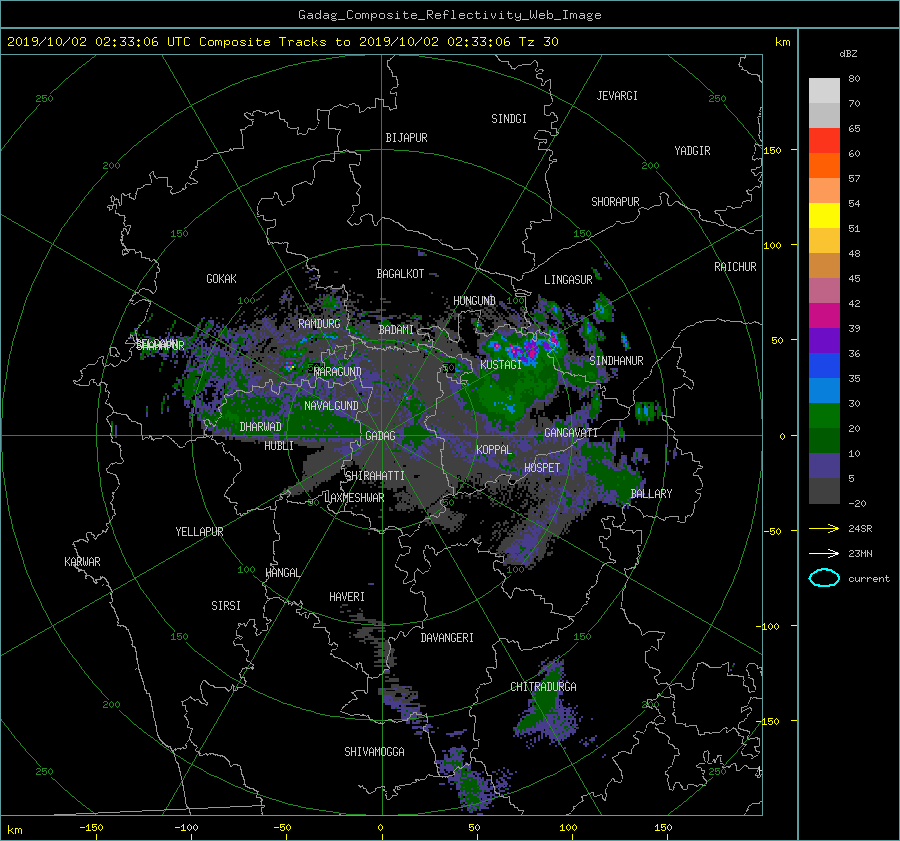Image resolution: width=900 pixels, height=841 pixels.
Task: Pick the dark orange 57-60 dBZ swatch
Action: tap(824, 165)
